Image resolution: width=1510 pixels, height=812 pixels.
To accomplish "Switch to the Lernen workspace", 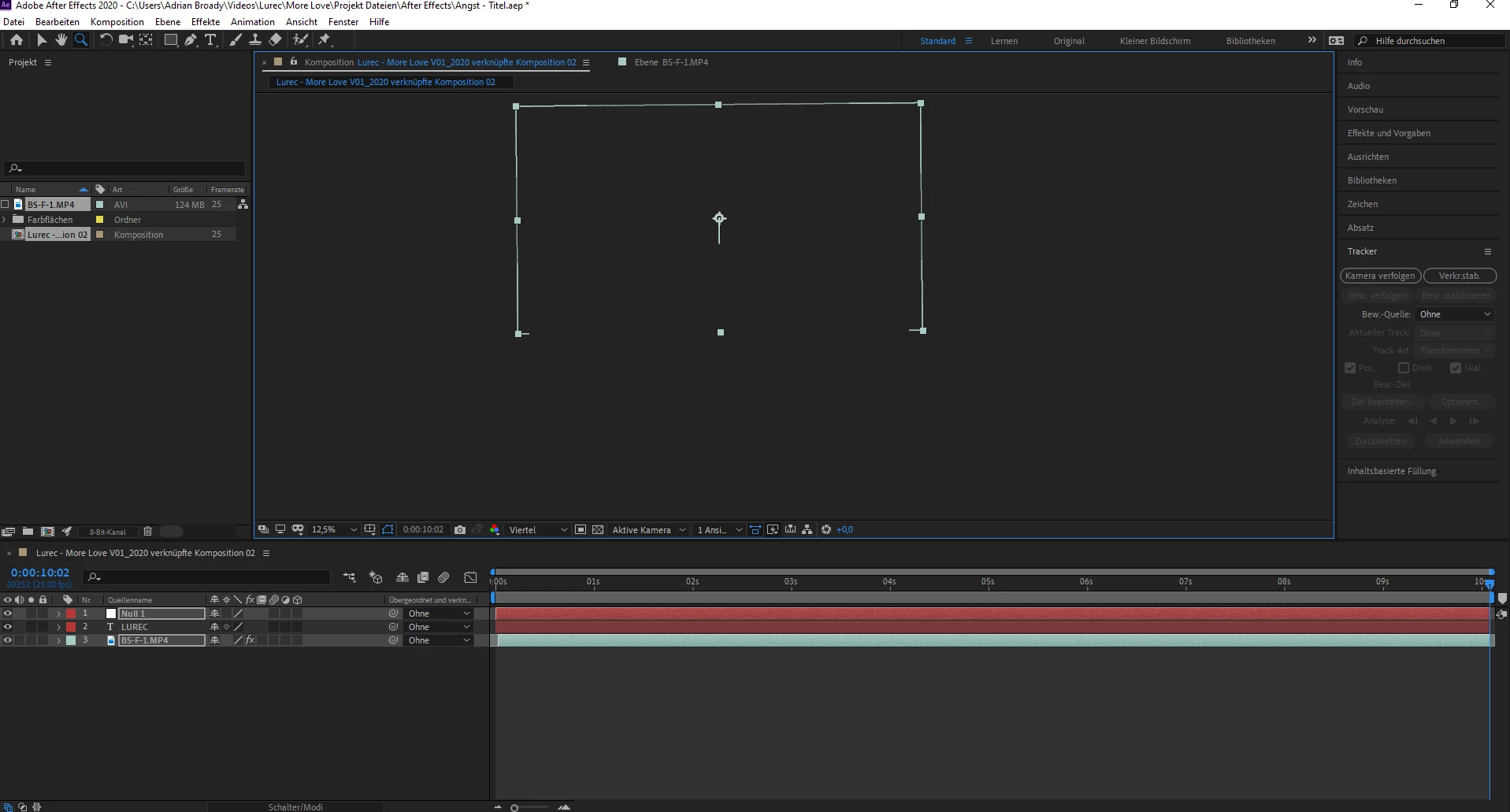I will 1004,41.
